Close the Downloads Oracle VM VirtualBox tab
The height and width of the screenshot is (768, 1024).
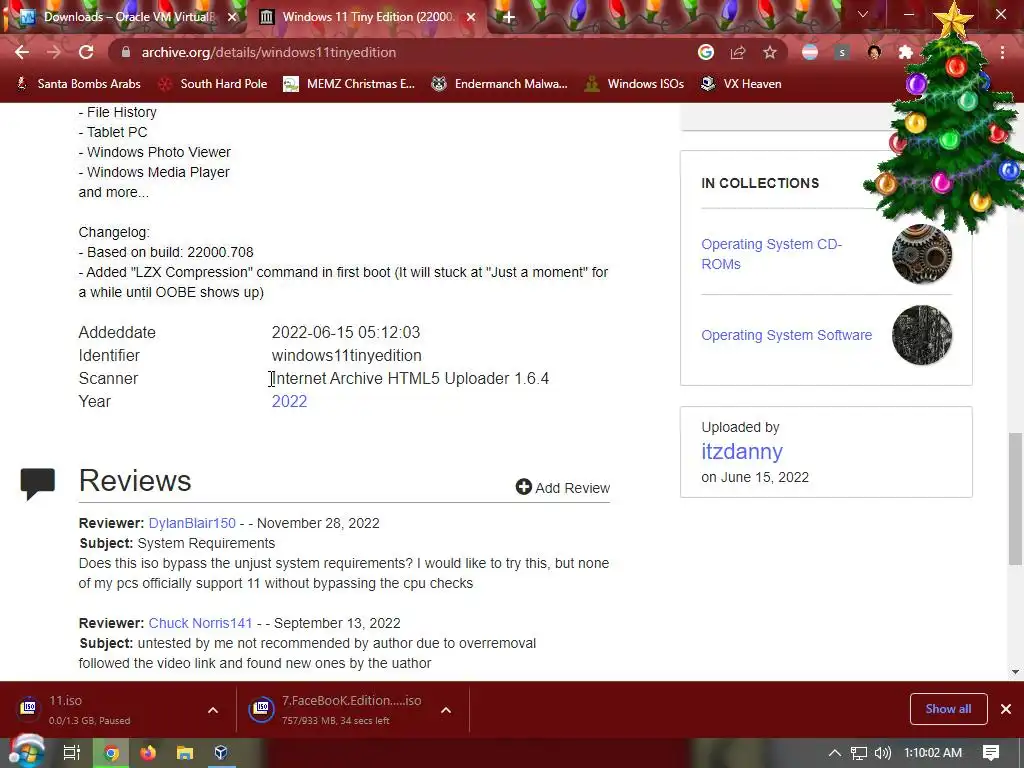coord(232,17)
